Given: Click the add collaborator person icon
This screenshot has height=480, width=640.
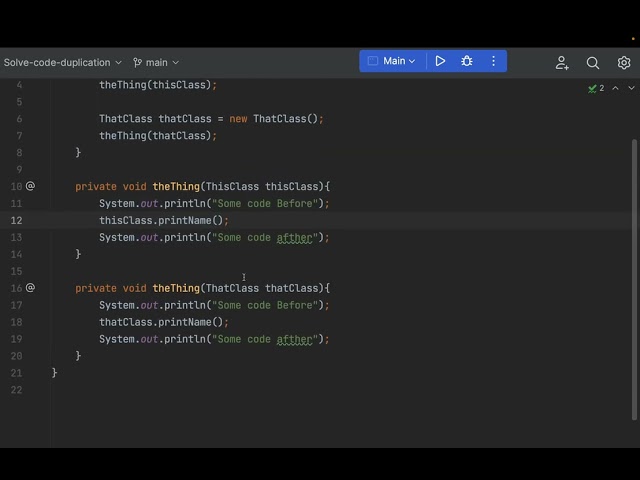Looking at the screenshot, I should [562, 63].
